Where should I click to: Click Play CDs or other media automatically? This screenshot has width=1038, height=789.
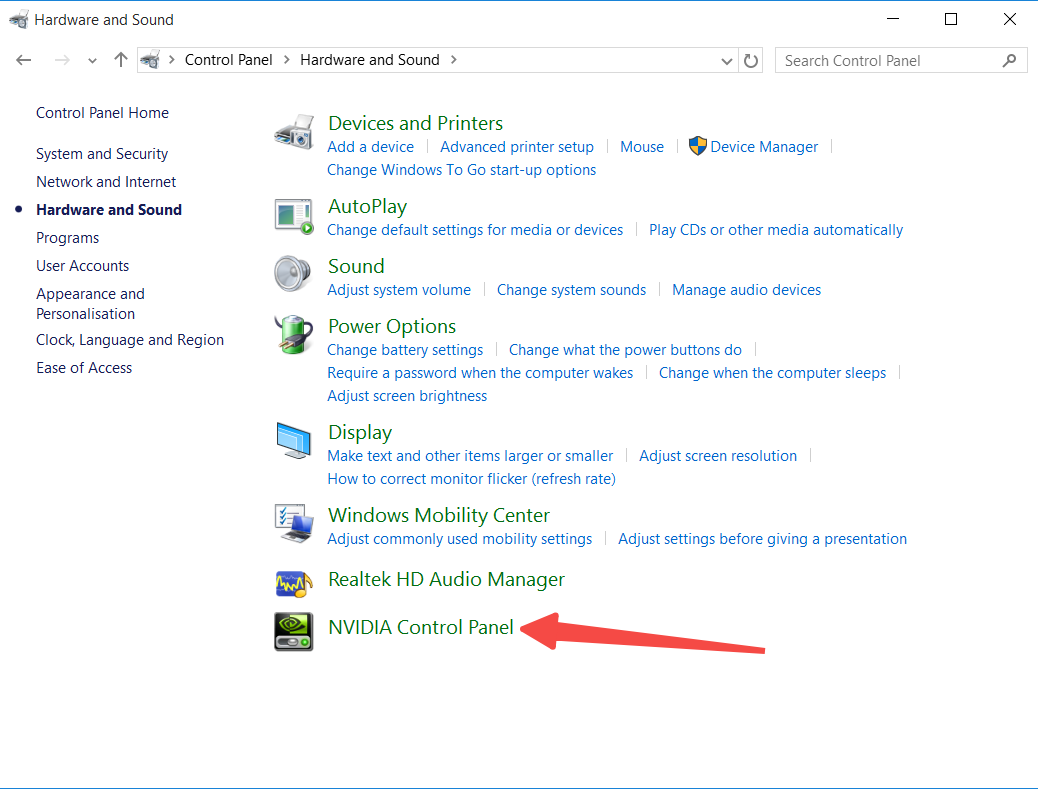click(x=776, y=230)
